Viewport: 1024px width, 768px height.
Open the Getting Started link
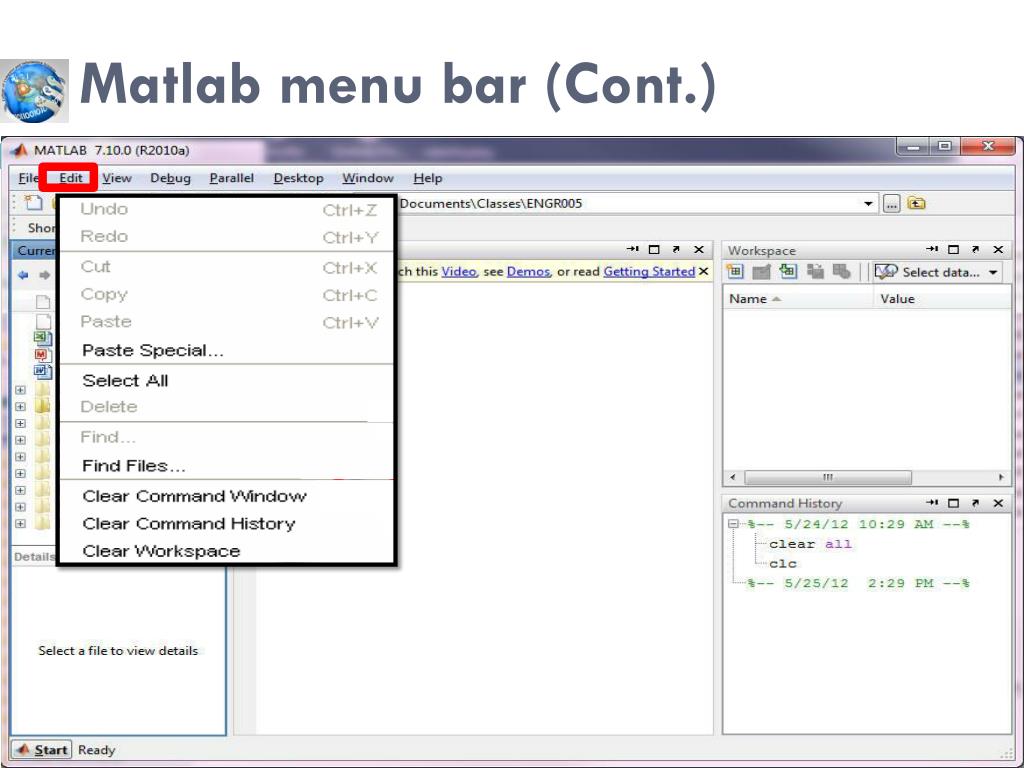[649, 271]
